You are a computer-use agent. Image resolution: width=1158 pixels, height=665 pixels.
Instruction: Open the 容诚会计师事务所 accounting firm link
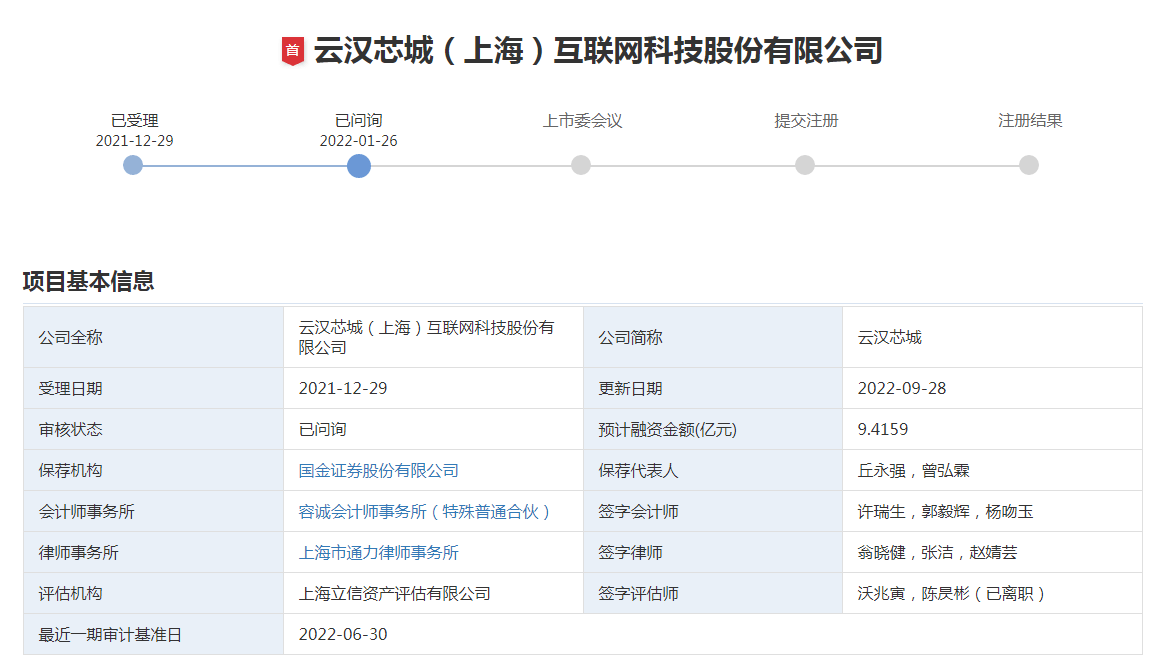(x=425, y=511)
